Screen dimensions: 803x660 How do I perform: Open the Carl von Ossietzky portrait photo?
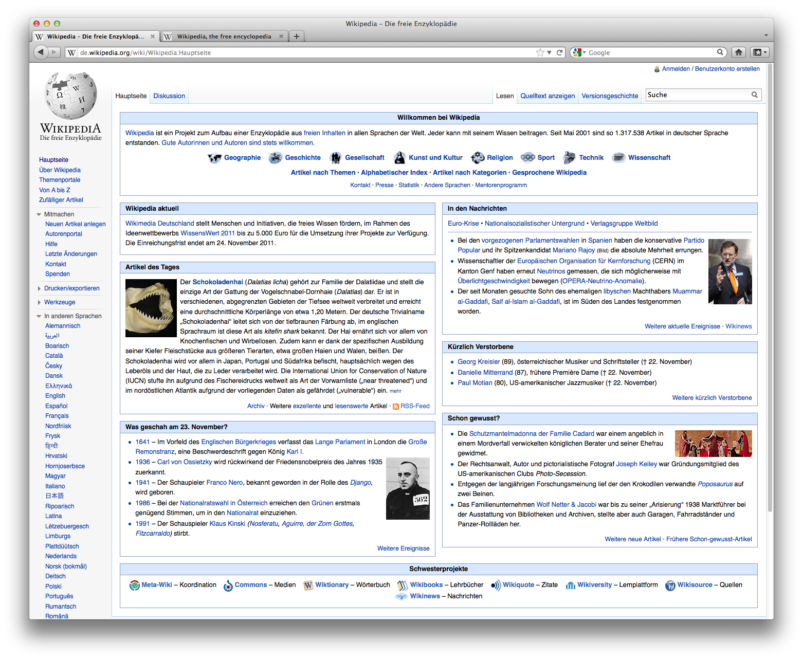408,488
